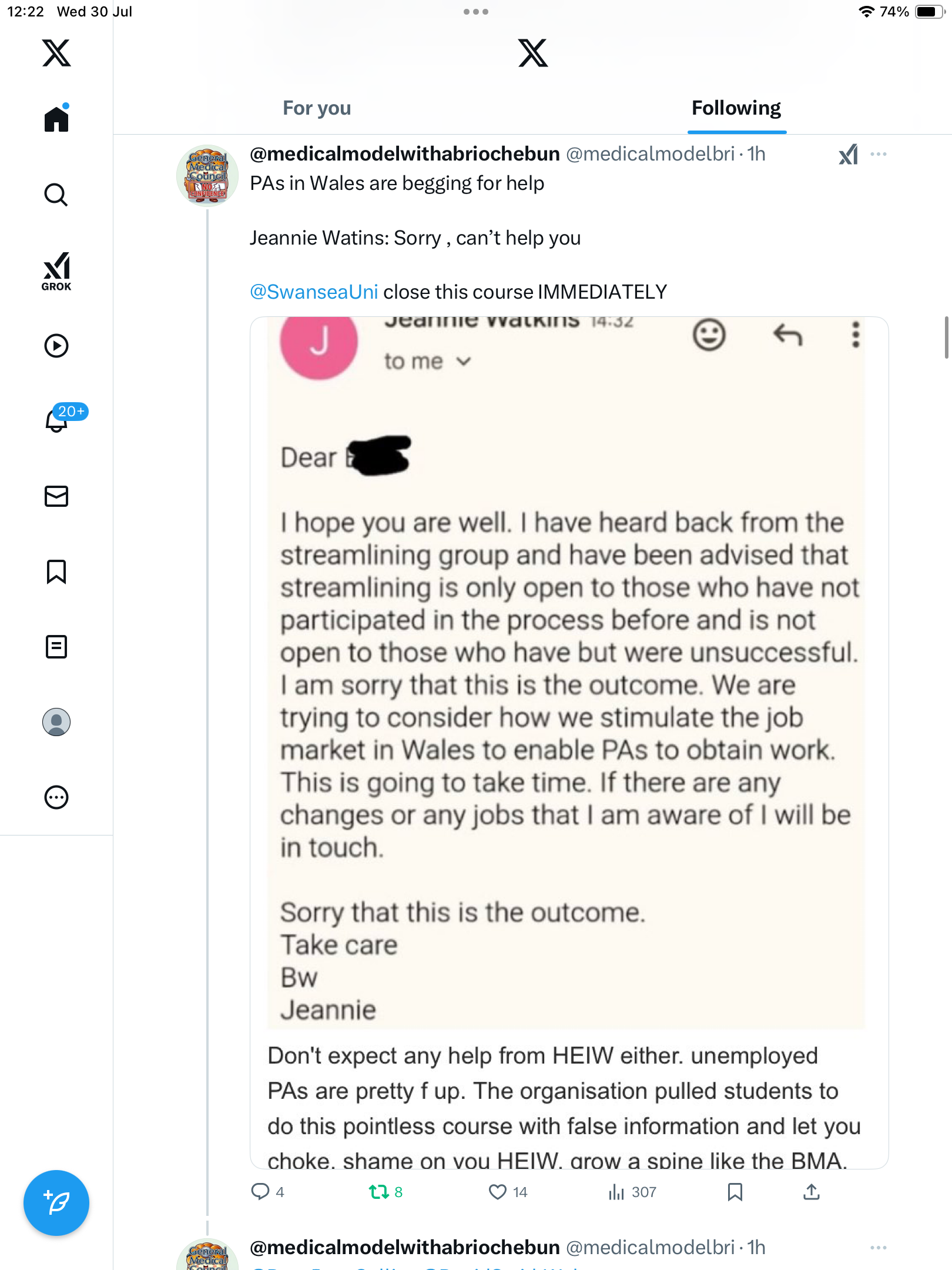The height and width of the screenshot is (1270, 952).
Task: Open the Home feed icon
Action: tap(56, 119)
